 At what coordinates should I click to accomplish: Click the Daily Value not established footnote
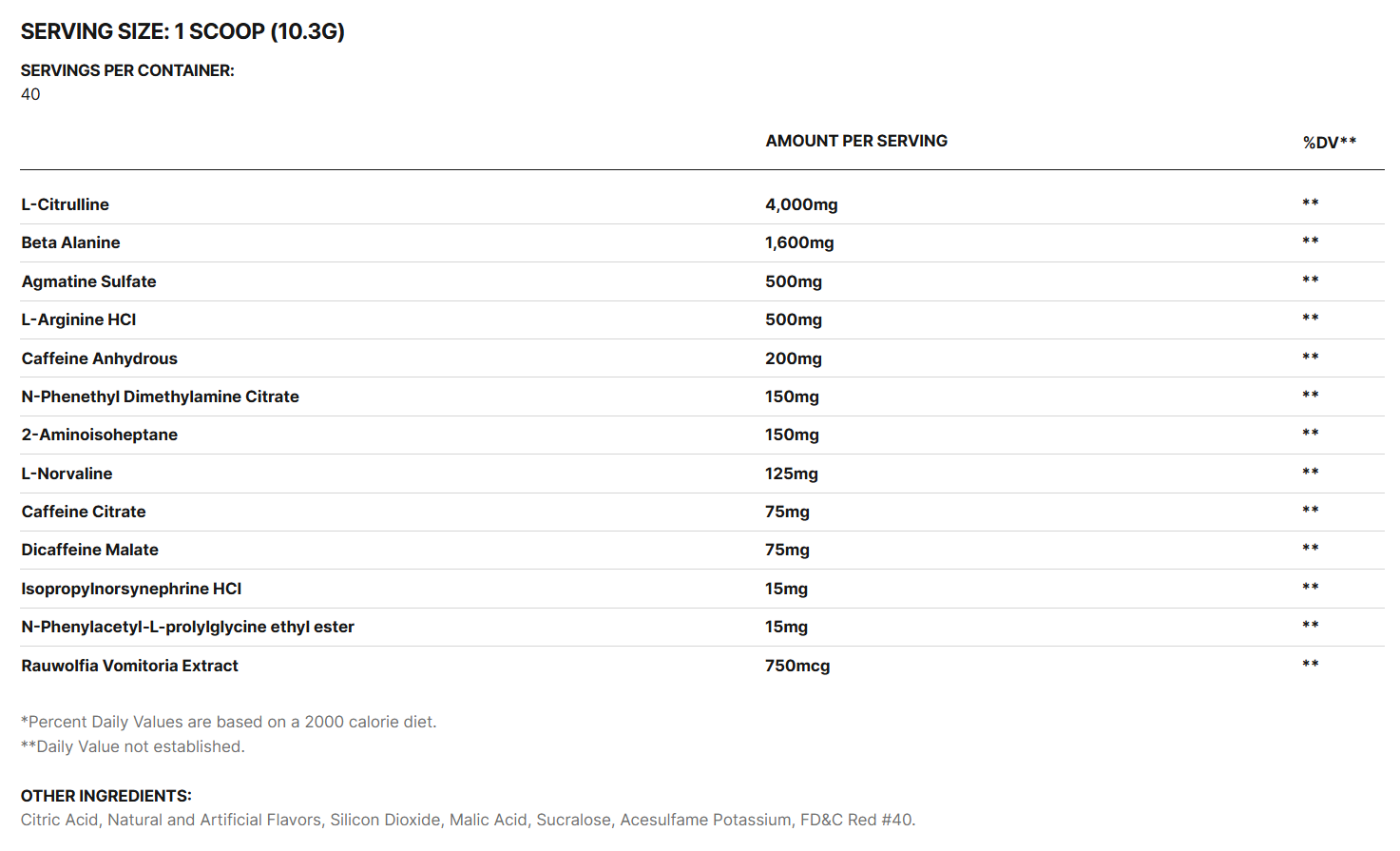[x=133, y=746]
